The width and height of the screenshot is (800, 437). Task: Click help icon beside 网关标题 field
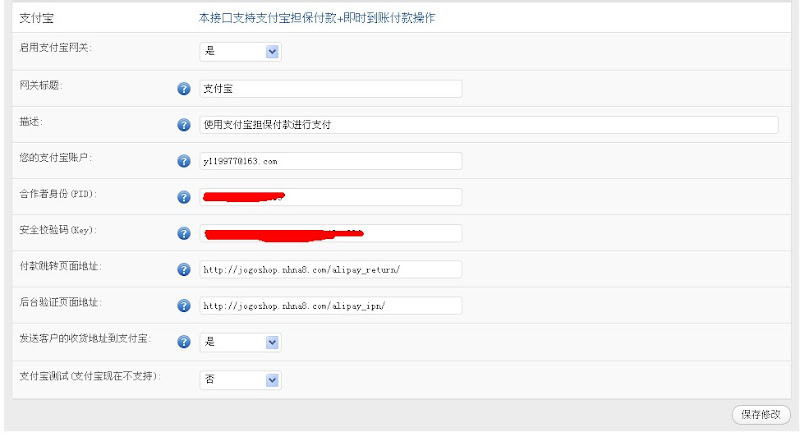pyautogui.click(x=184, y=89)
